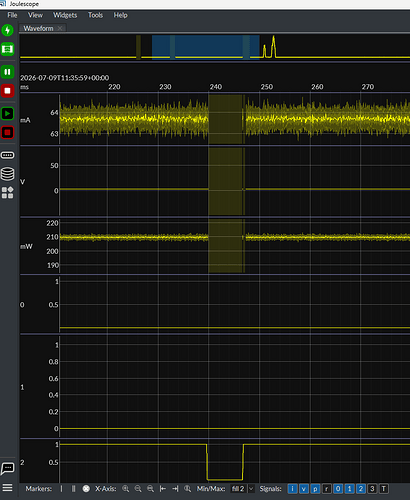The width and height of the screenshot is (410, 500).
Task: Add a single marker from Markers toolbar
Action: pyautogui.click(x=61, y=489)
